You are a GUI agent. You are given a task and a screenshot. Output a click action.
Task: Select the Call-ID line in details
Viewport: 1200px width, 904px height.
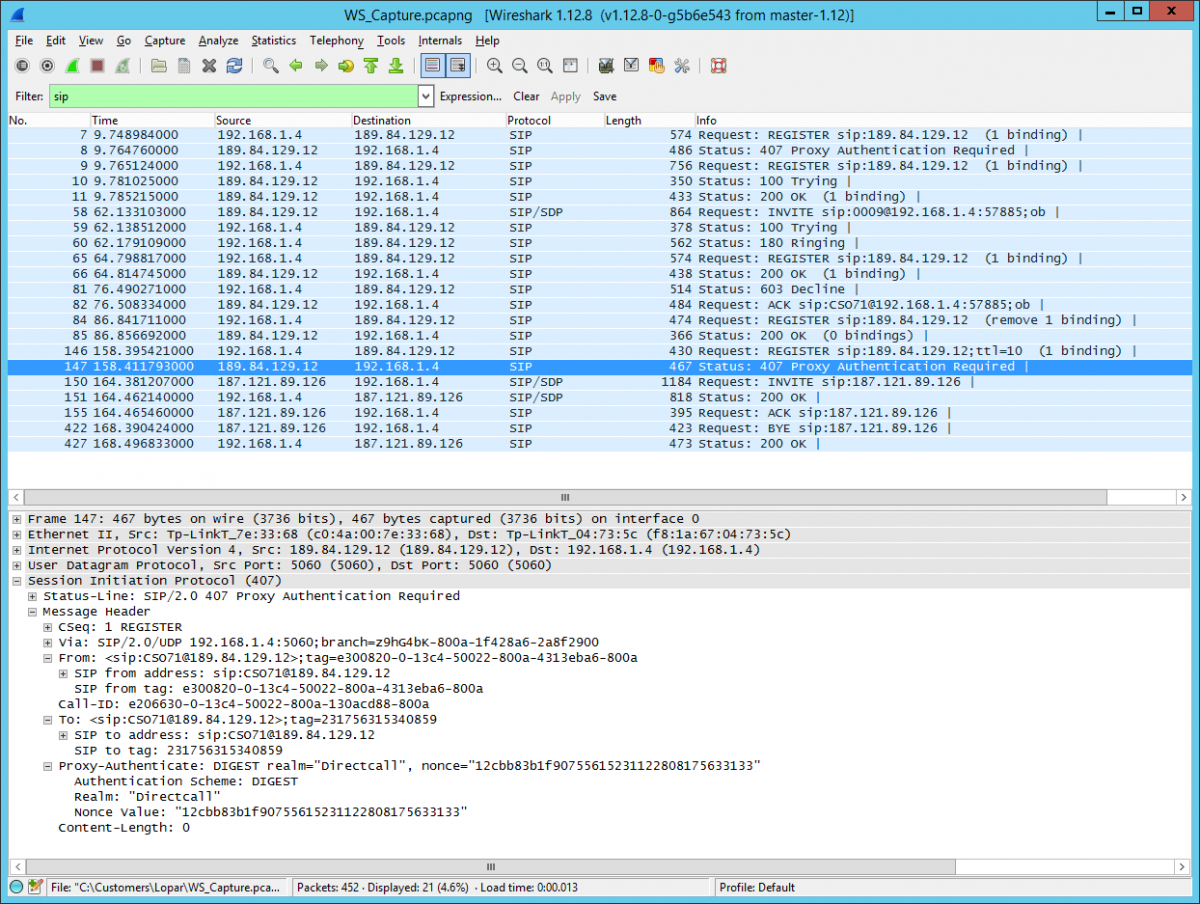click(243, 704)
